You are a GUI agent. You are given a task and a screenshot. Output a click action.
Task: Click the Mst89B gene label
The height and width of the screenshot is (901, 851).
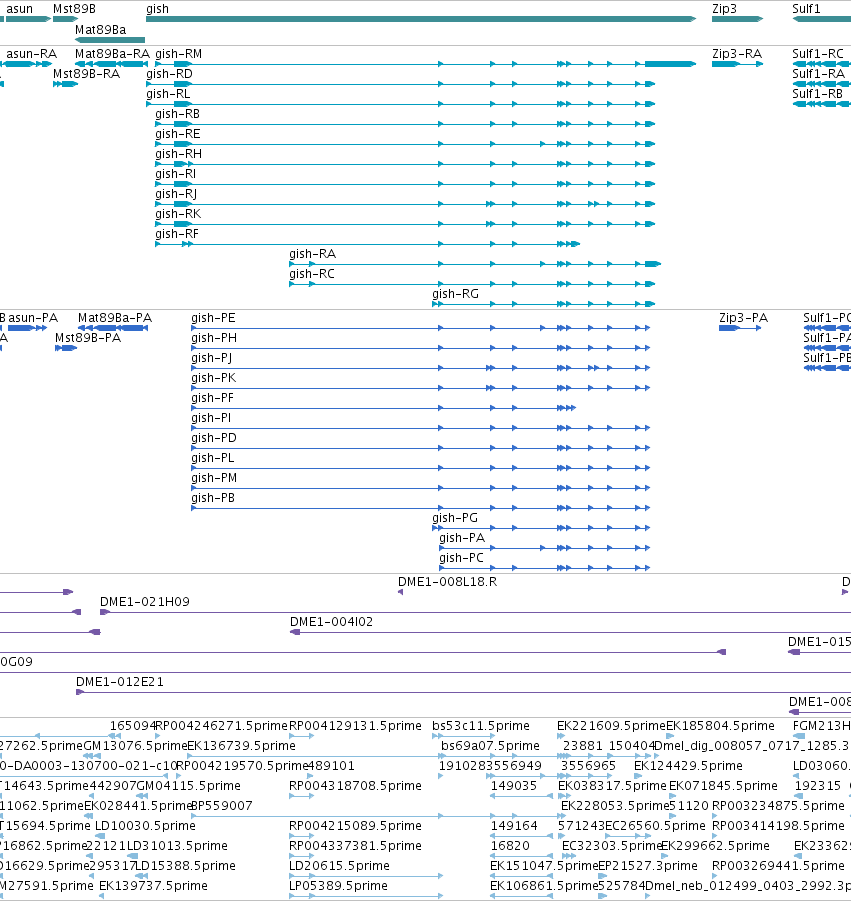74,9
